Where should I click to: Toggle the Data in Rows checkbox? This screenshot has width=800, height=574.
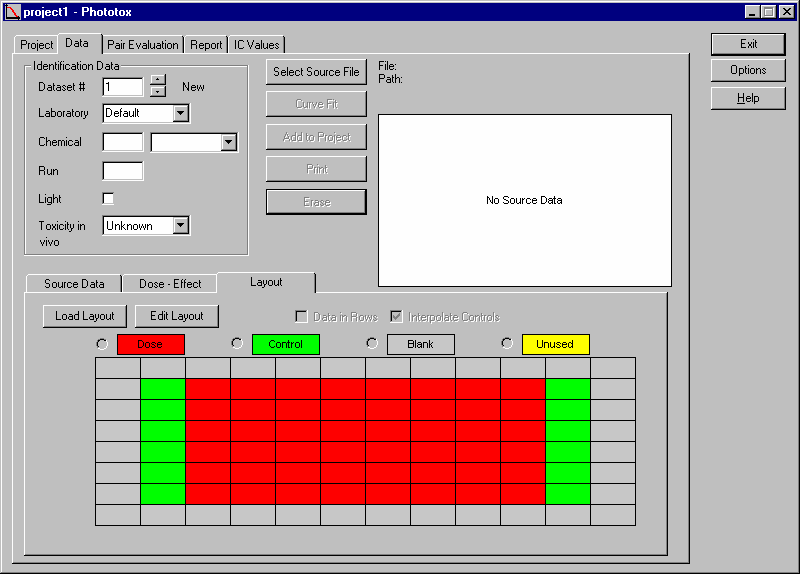click(x=302, y=317)
